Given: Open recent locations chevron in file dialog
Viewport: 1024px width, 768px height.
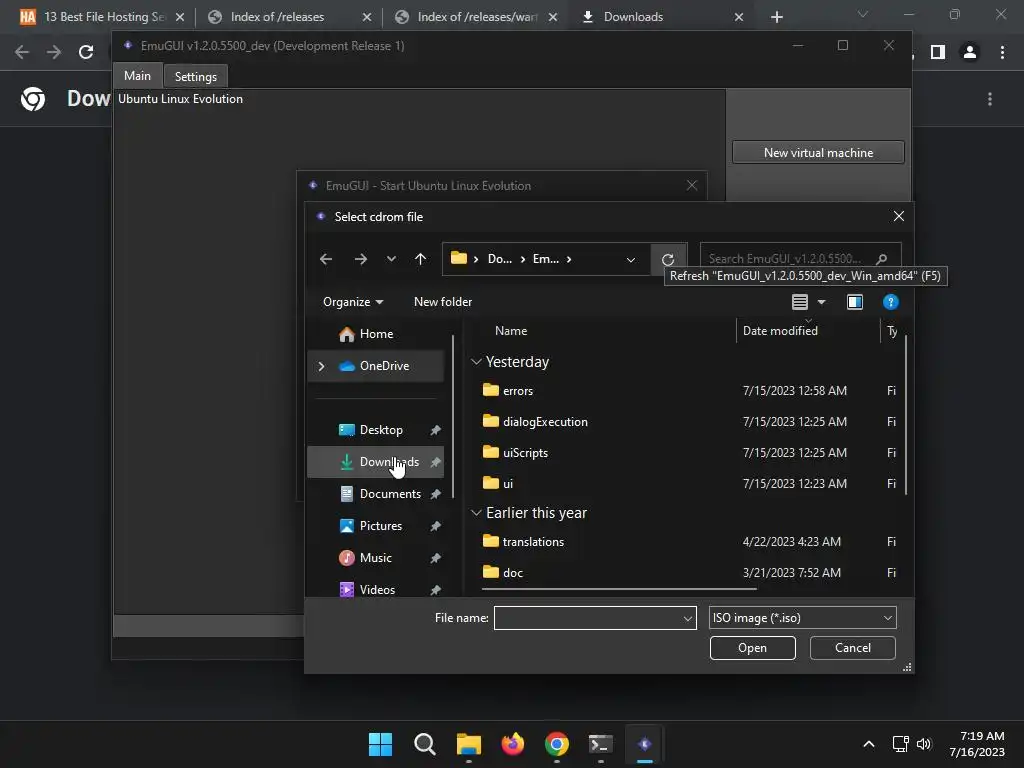Looking at the screenshot, I should [x=391, y=259].
